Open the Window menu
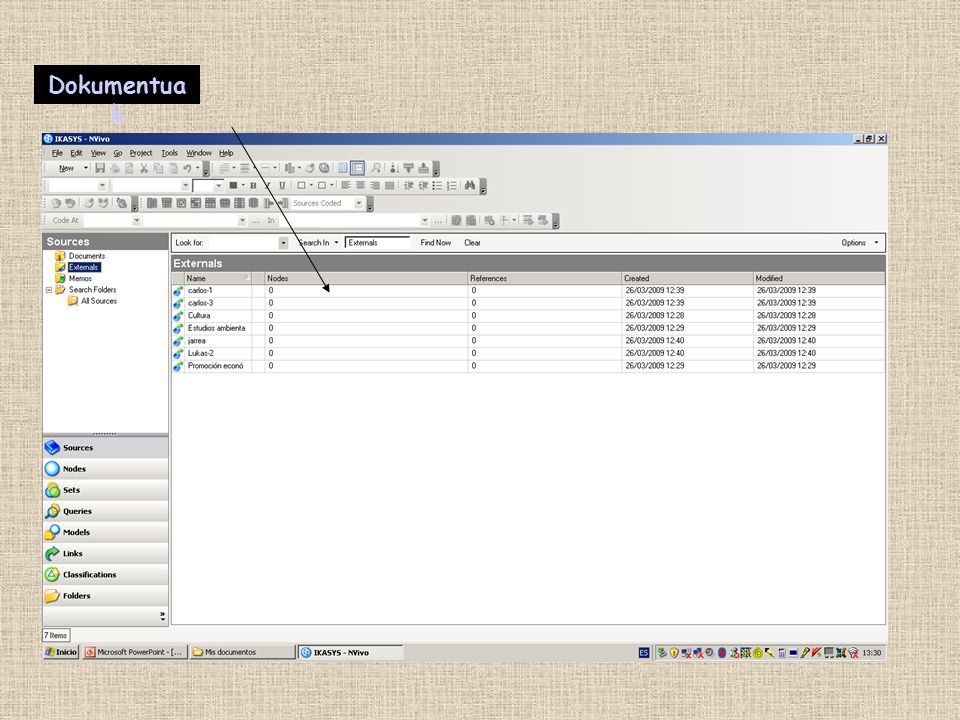The image size is (960, 720). tap(199, 153)
